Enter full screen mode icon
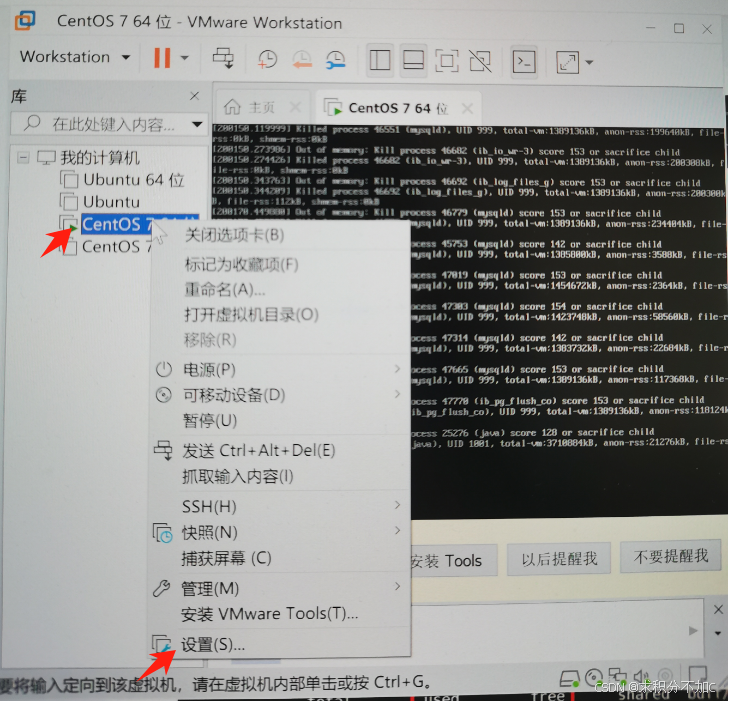The width and height of the screenshot is (729, 701). tap(446, 60)
